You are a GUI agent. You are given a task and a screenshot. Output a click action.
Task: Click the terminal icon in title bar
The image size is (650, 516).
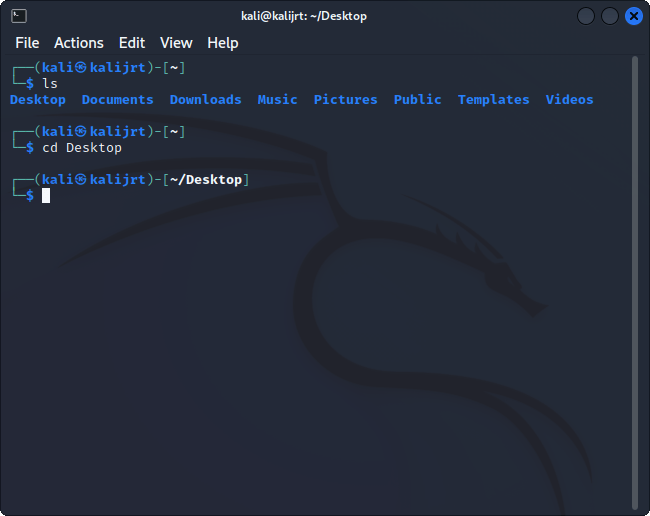[x=19, y=16]
